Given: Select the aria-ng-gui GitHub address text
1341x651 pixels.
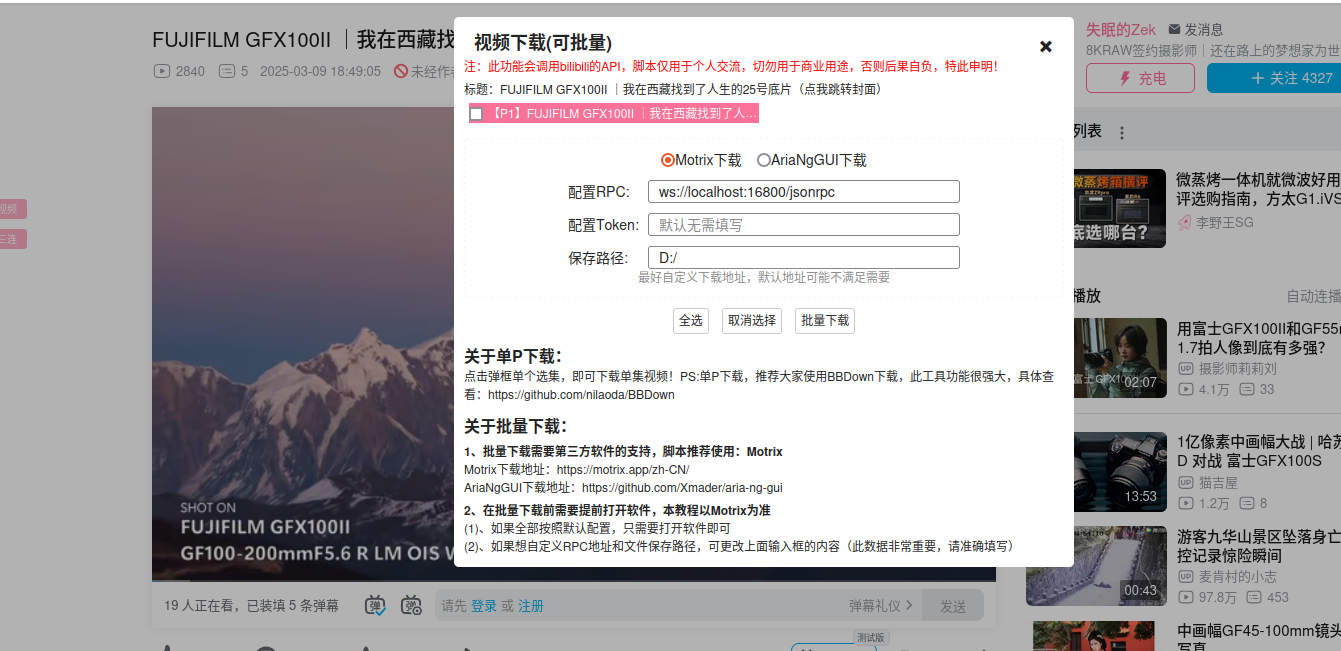Looking at the screenshot, I should tap(682, 488).
